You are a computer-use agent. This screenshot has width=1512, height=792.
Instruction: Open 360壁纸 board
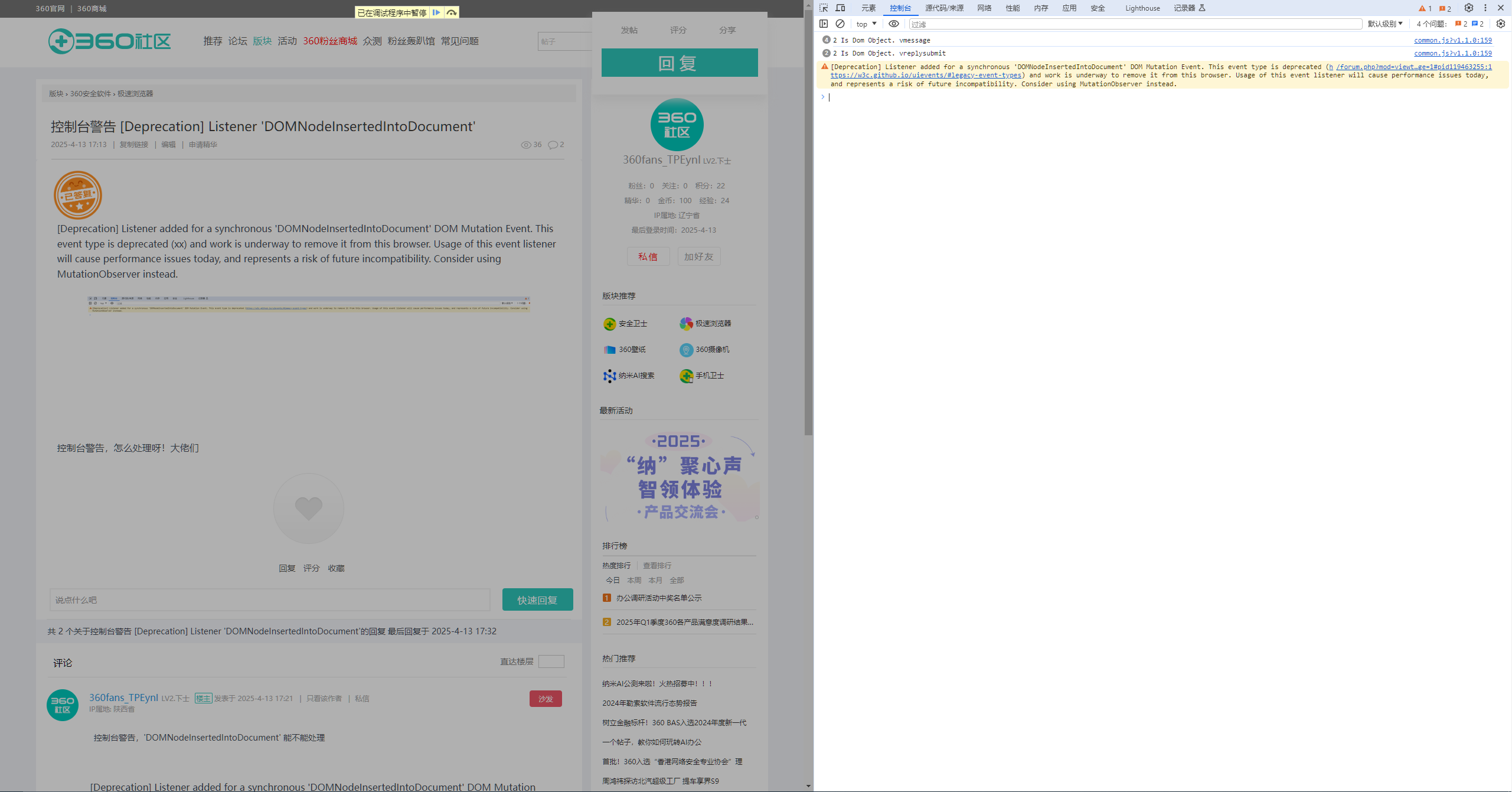point(625,350)
